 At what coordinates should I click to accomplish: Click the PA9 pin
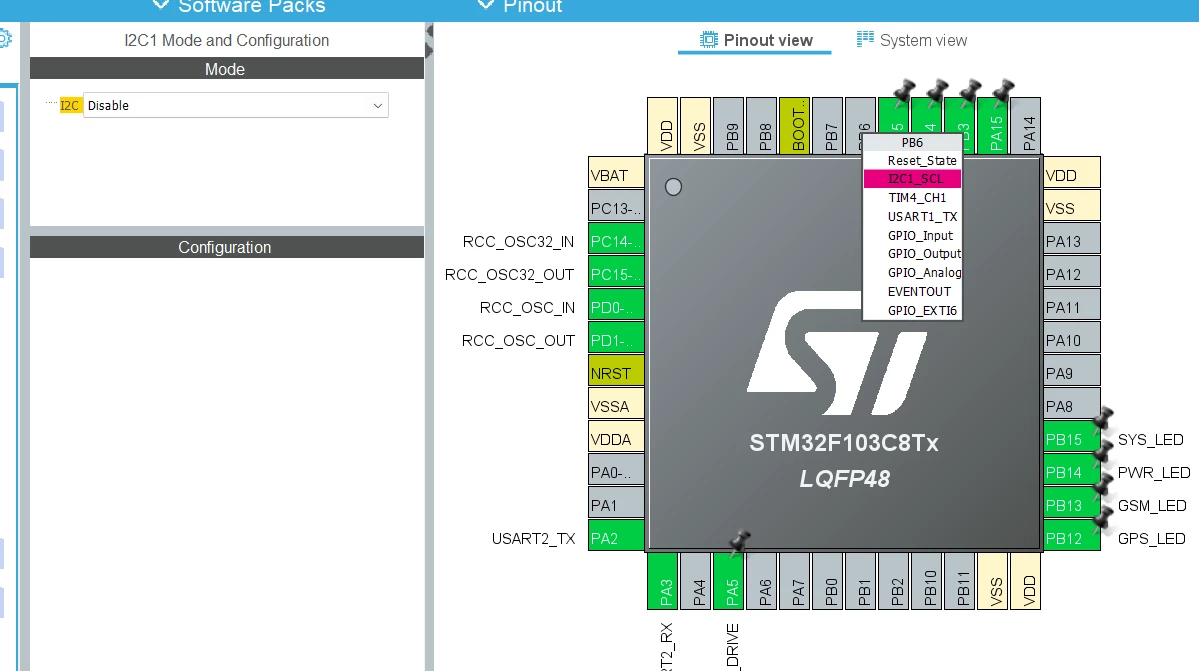coord(1072,373)
